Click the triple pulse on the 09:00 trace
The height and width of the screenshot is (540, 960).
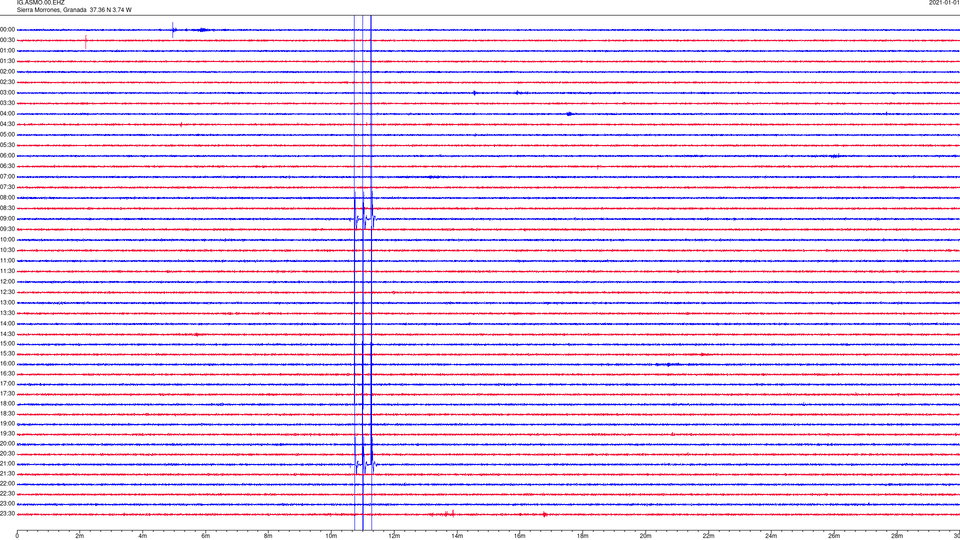(x=364, y=219)
